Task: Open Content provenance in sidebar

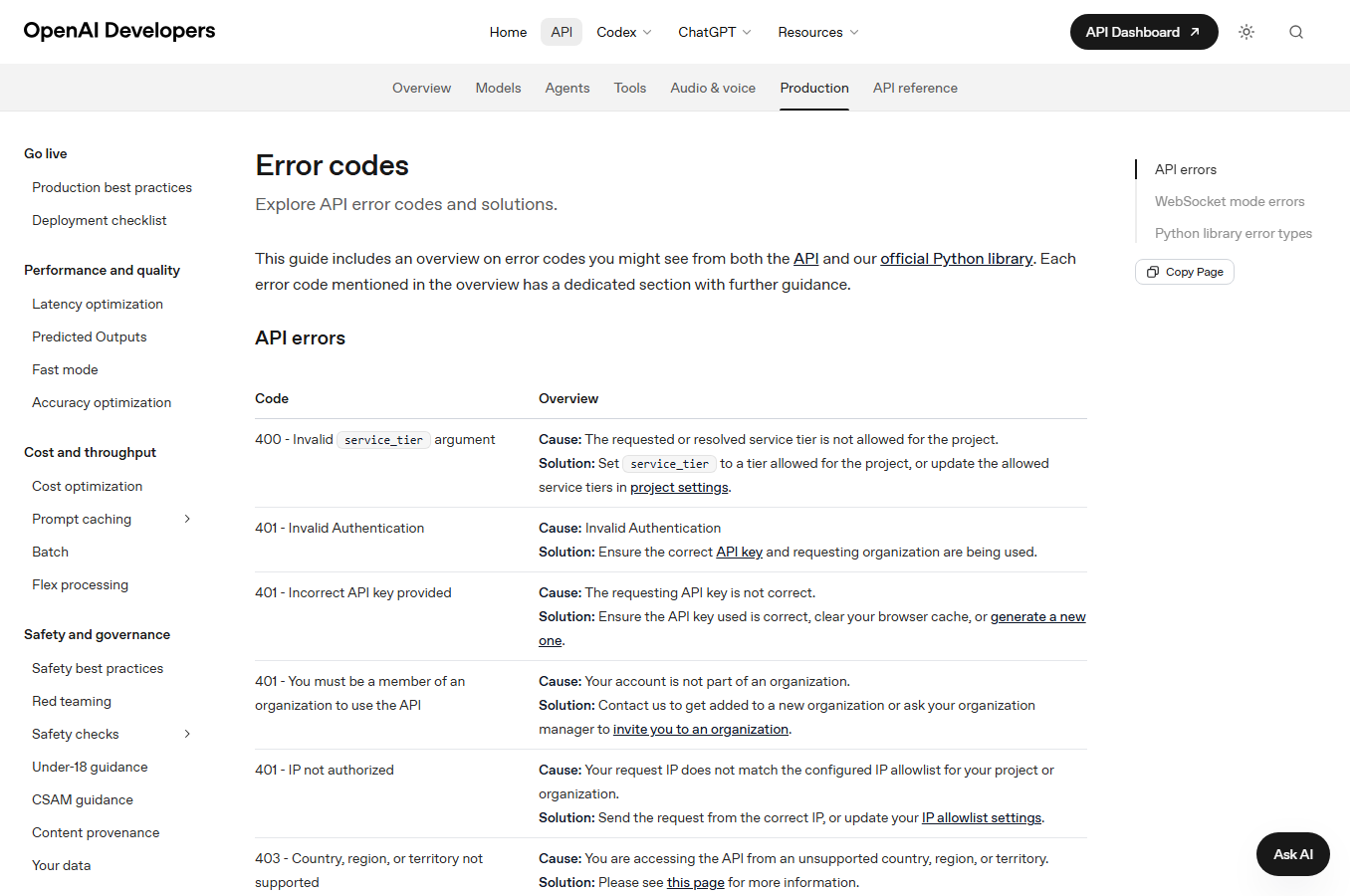Action: click(x=96, y=832)
